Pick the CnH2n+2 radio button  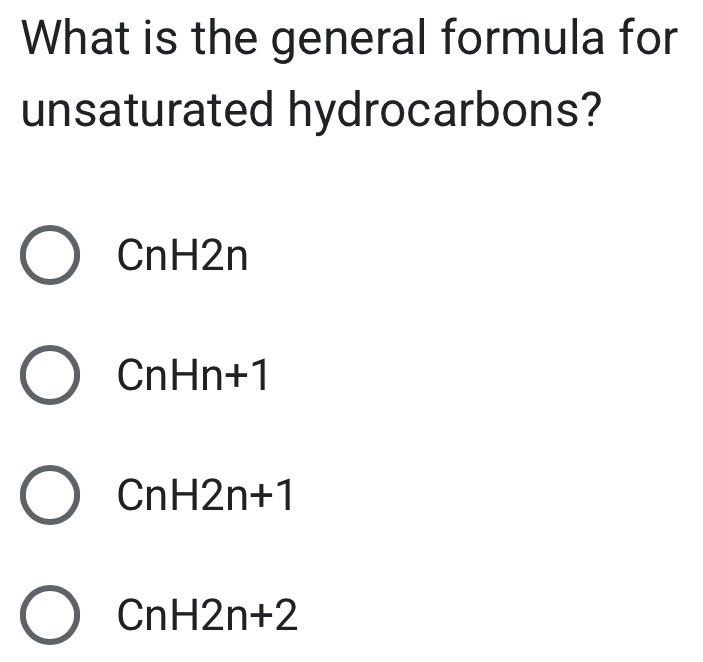(50, 615)
